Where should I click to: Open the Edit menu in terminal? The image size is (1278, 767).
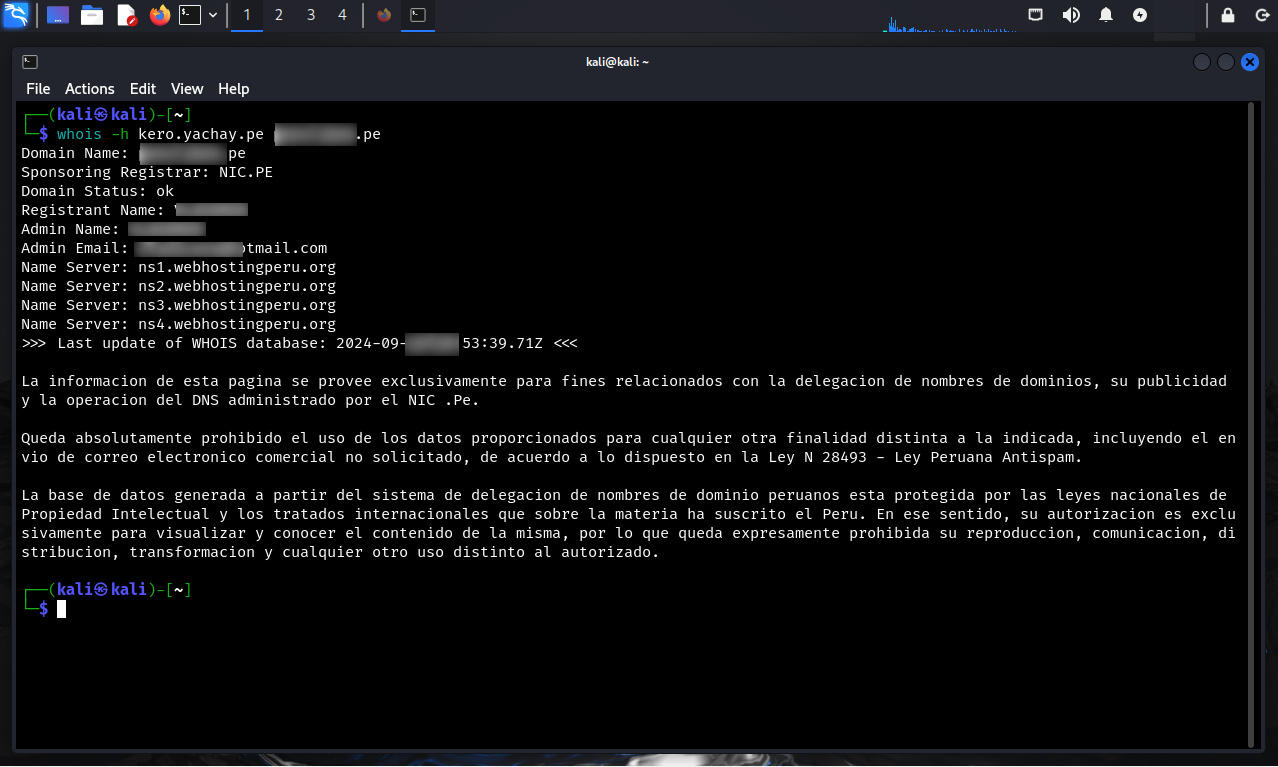point(143,89)
